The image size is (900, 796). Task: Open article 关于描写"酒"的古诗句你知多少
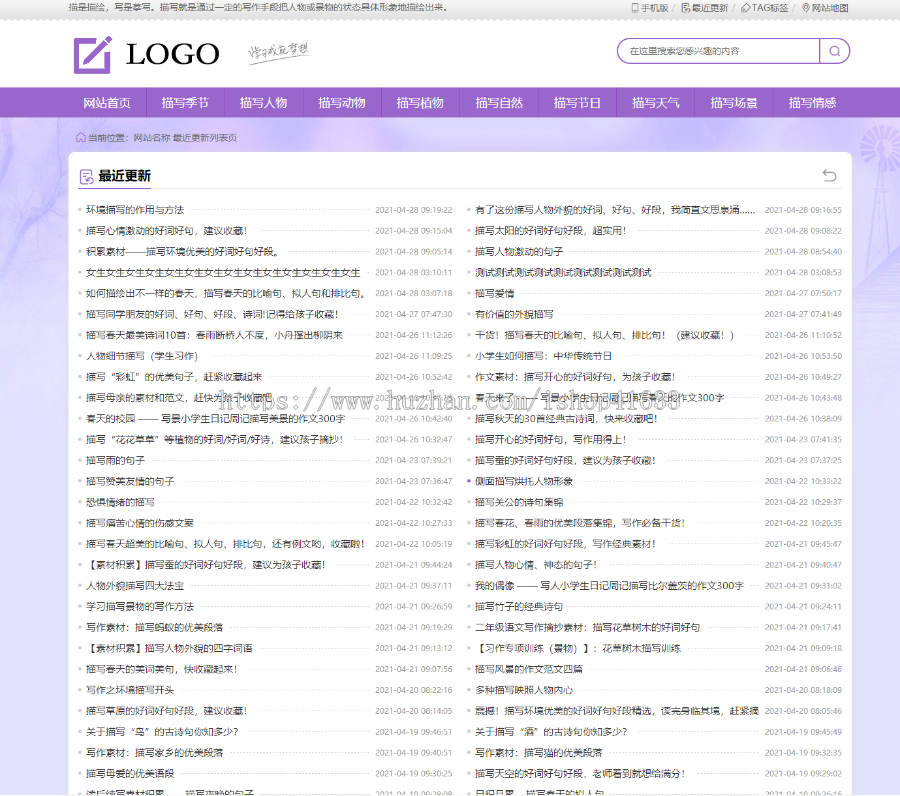[551, 732]
